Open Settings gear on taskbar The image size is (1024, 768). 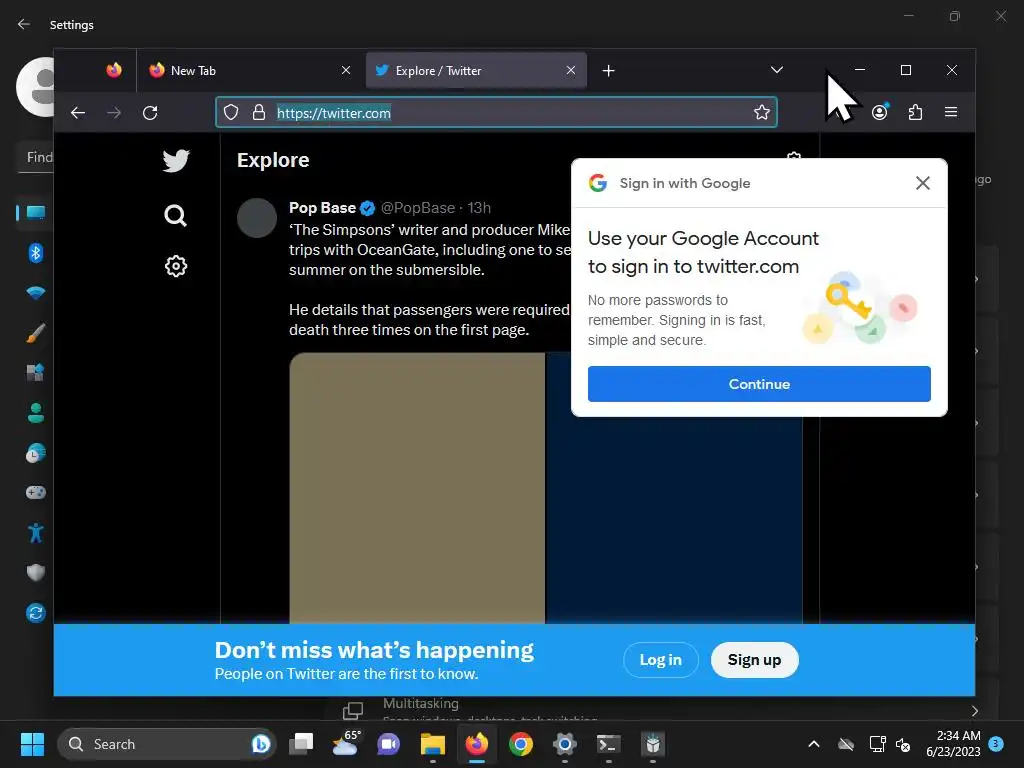(x=564, y=744)
